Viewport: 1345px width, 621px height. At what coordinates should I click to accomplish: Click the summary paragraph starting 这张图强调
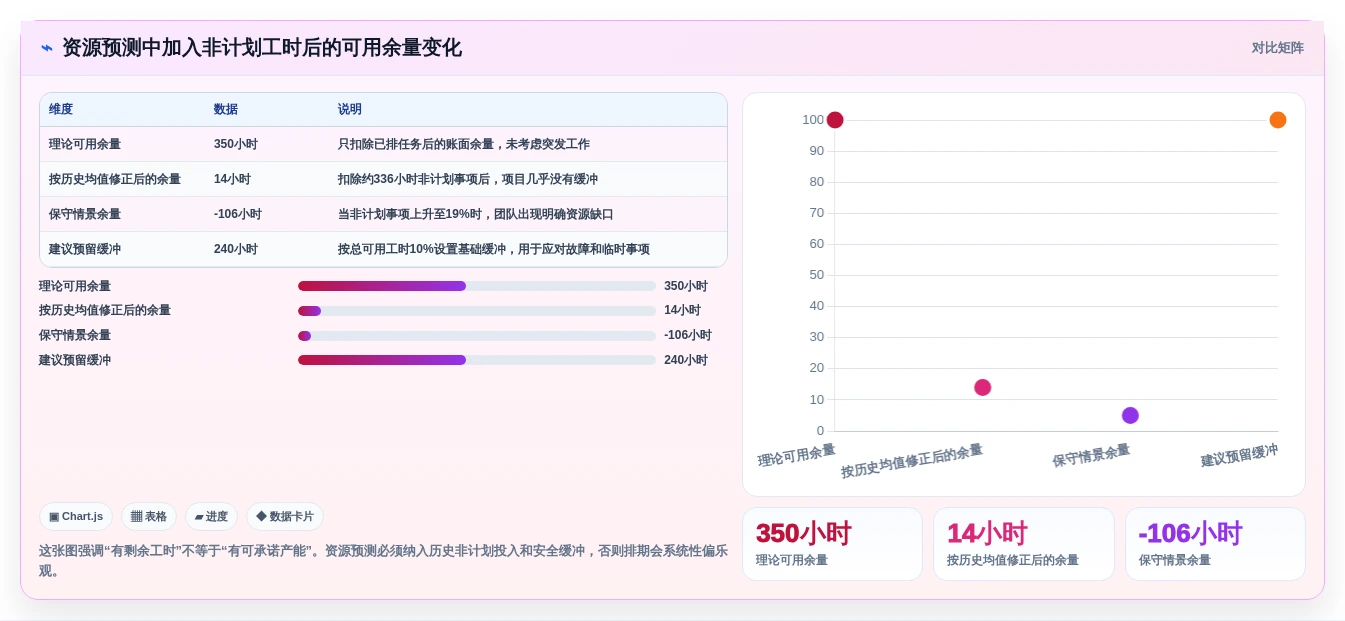pos(383,560)
